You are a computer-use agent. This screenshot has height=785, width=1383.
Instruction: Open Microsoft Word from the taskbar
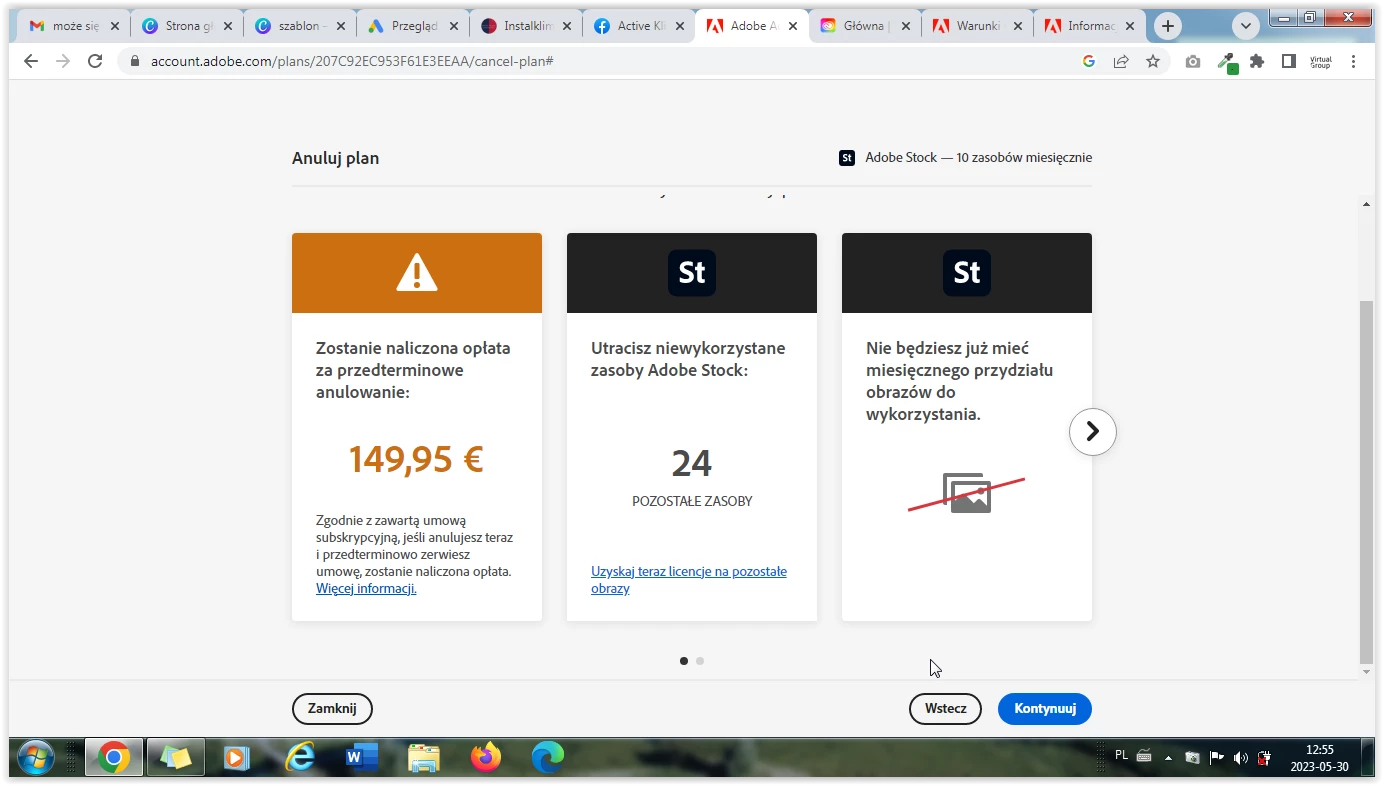click(361, 758)
